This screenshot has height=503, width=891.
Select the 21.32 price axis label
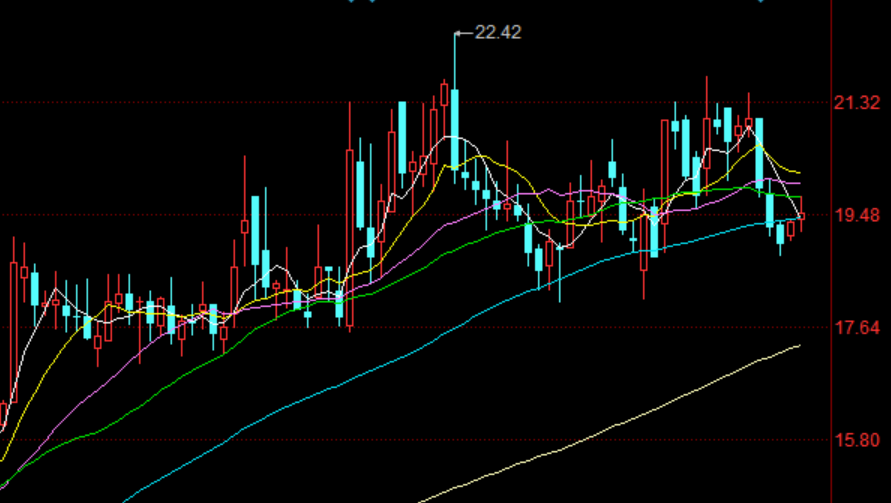coord(859,102)
